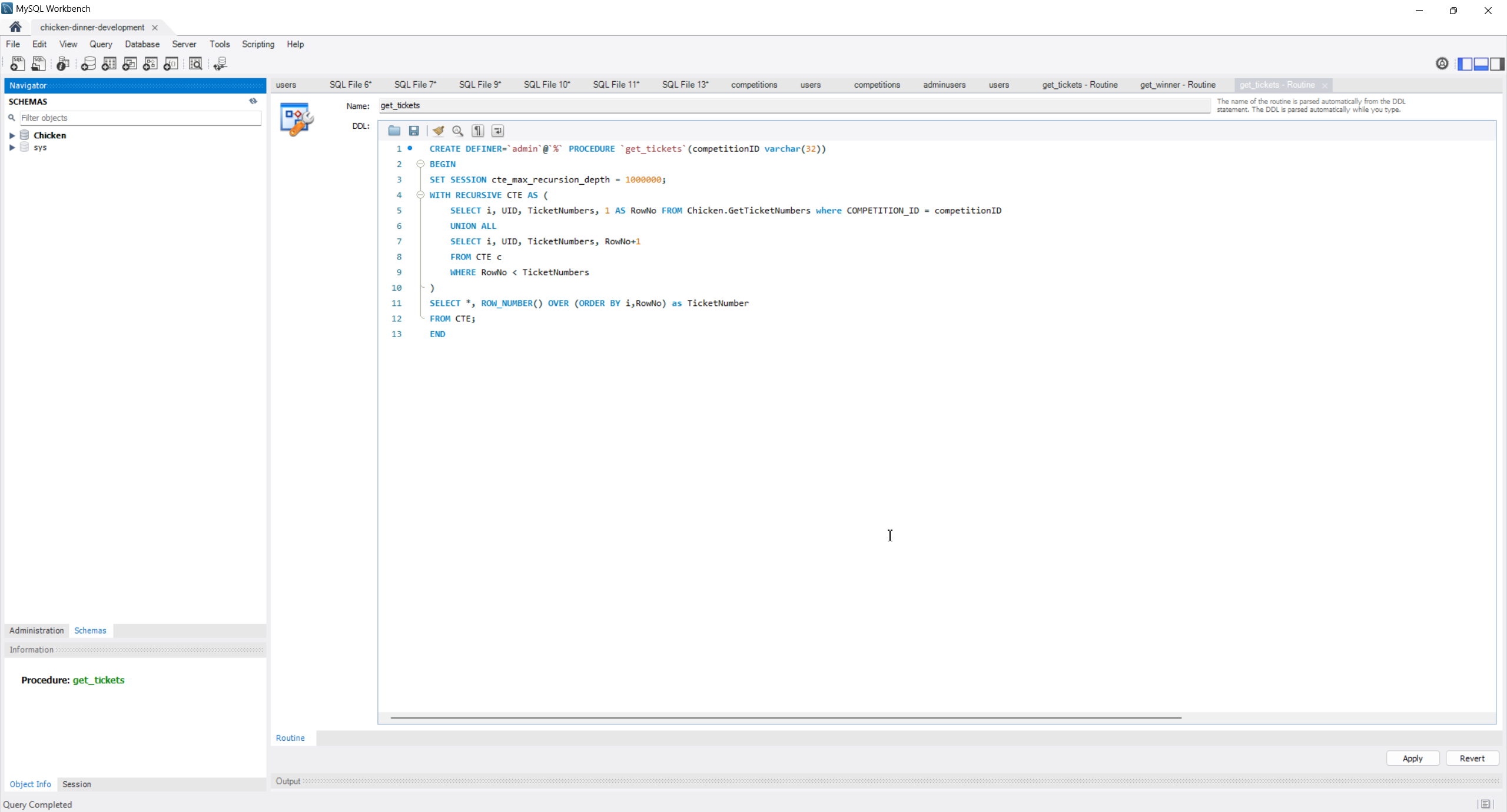This screenshot has width=1507, height=812.
Task: Click the beautify broom icon in DDL toolbar
Action: pos(438,131)
